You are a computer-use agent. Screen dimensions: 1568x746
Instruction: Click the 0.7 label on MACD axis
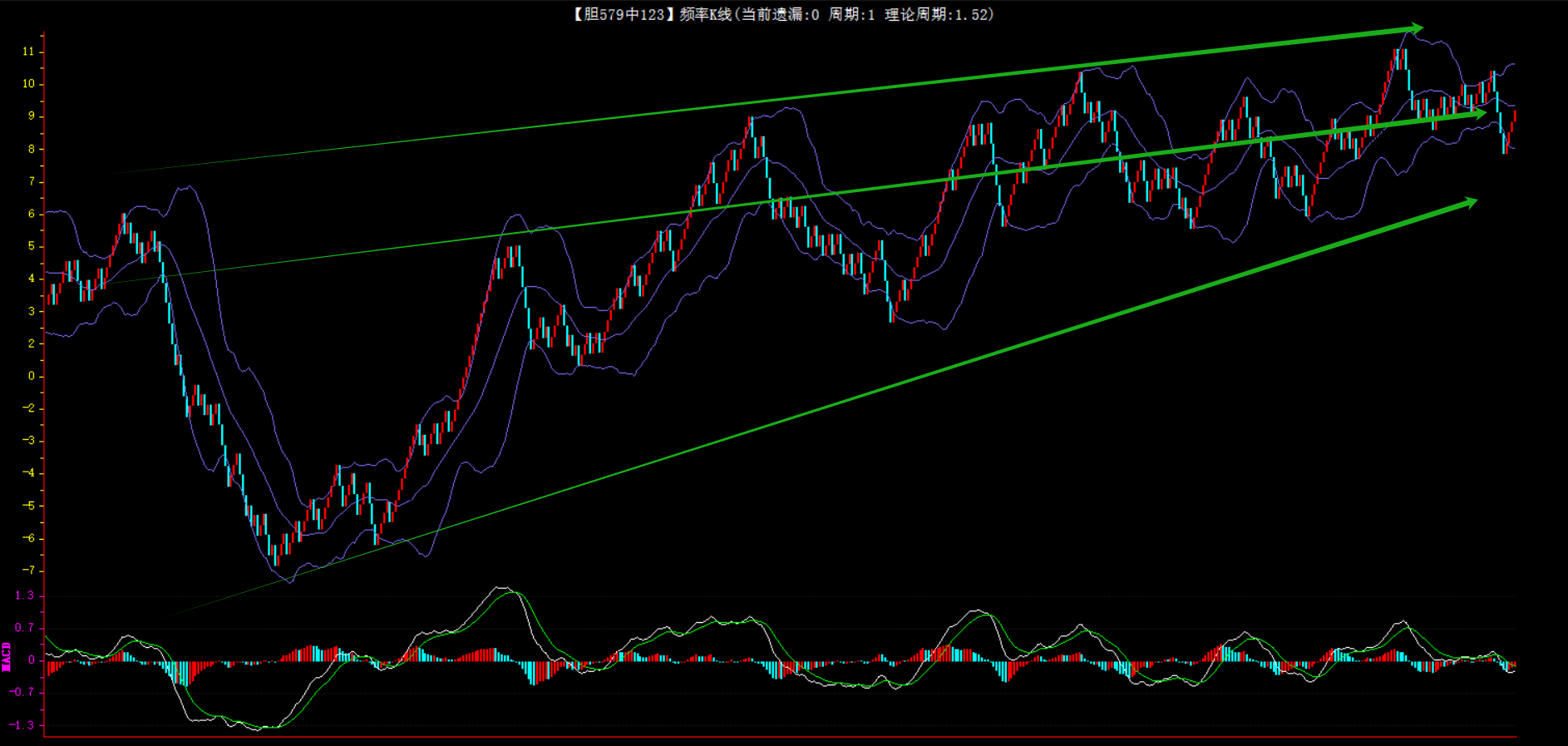[x=25, y=628]
